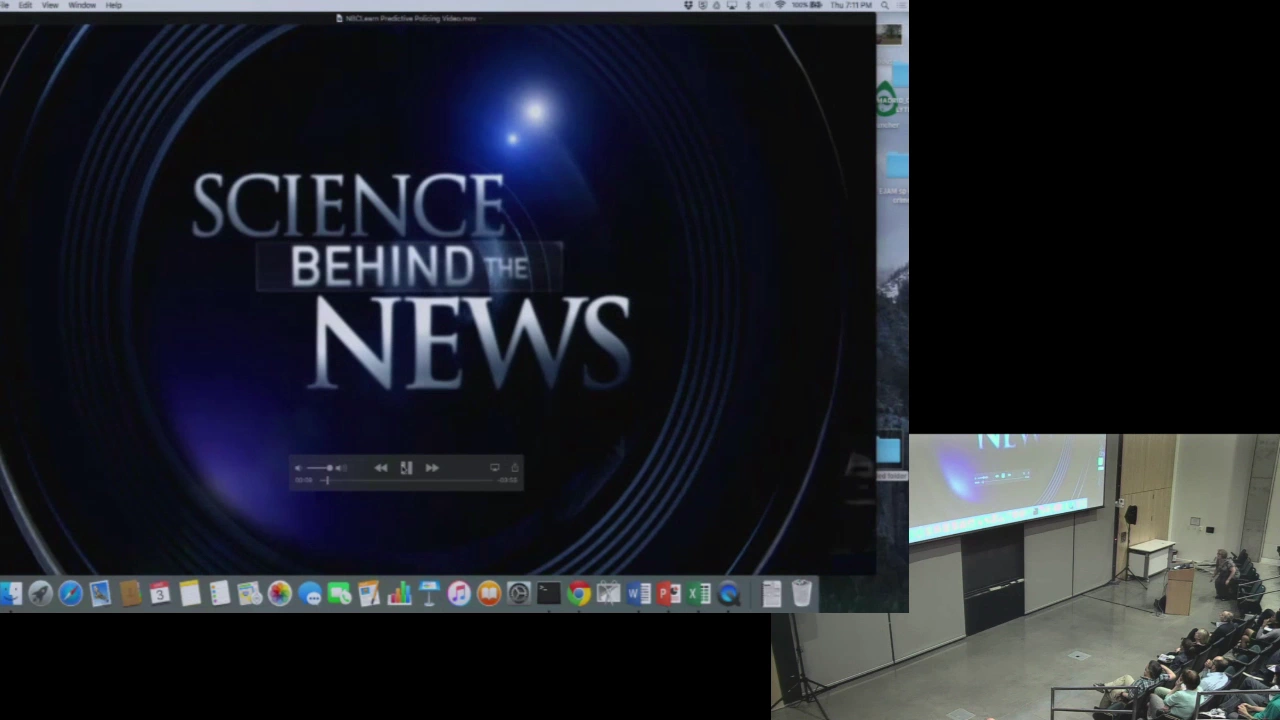Mute audio with the low-volume speaker icon
1280x720 pixels.
[298, 468]
